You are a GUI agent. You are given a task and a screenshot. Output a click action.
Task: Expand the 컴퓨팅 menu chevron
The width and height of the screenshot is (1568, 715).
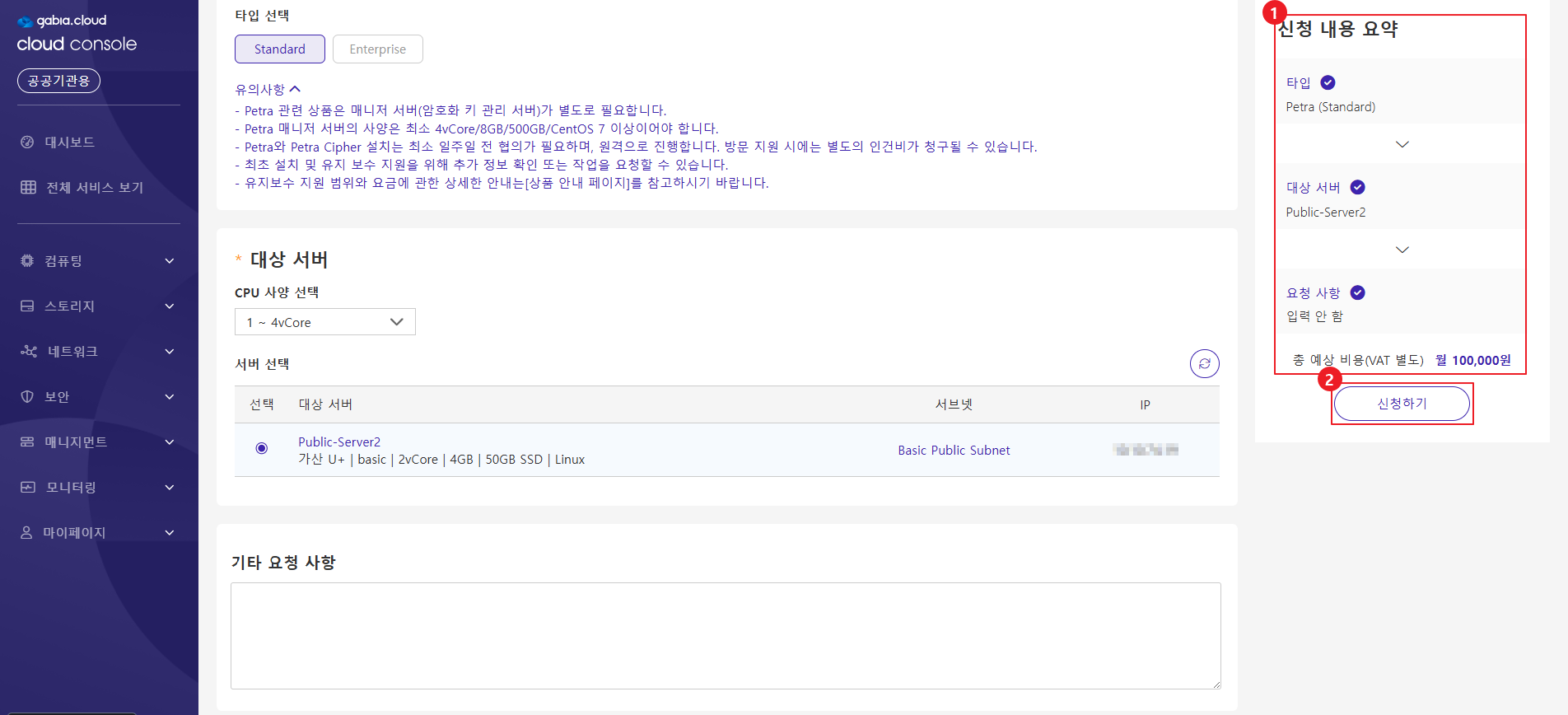coord(170,260)
